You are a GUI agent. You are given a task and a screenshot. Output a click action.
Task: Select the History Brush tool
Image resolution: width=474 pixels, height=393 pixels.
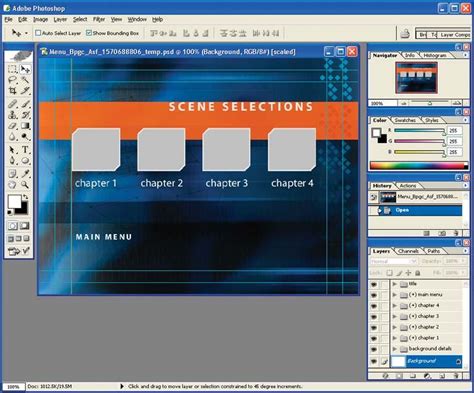(x=25, y=115)
